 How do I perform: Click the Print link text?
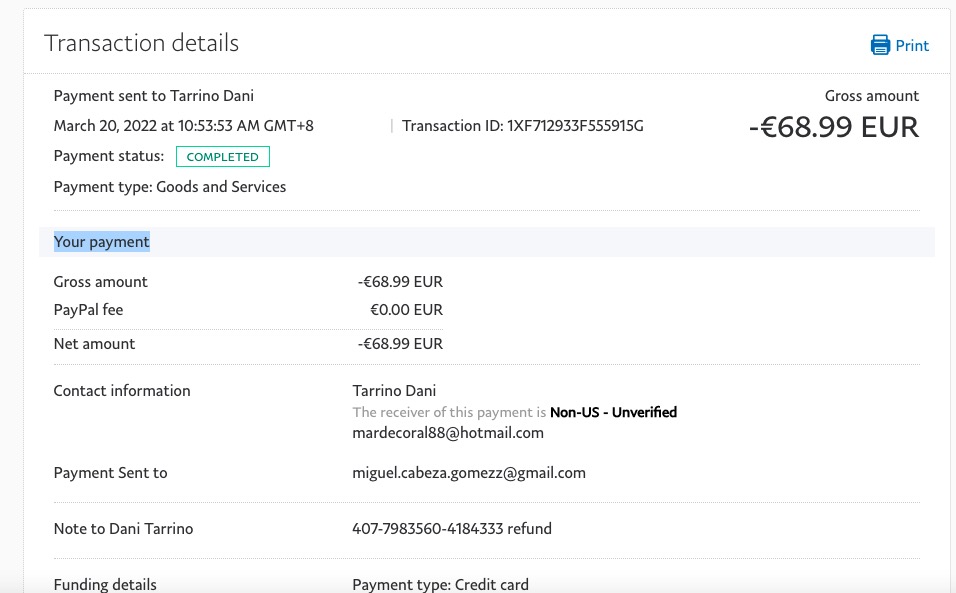pyautogui.click(x=912, y=46)
